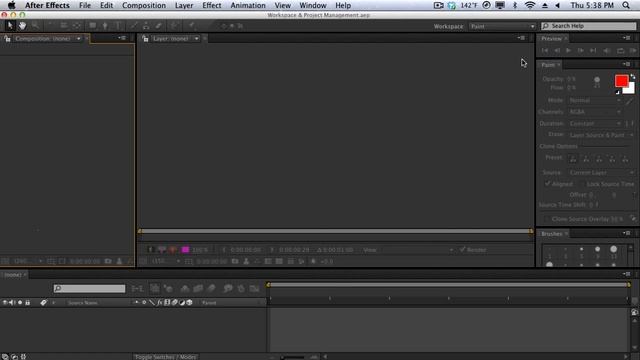Open the Workspace dropdown showing Paint

pos(502,26)
